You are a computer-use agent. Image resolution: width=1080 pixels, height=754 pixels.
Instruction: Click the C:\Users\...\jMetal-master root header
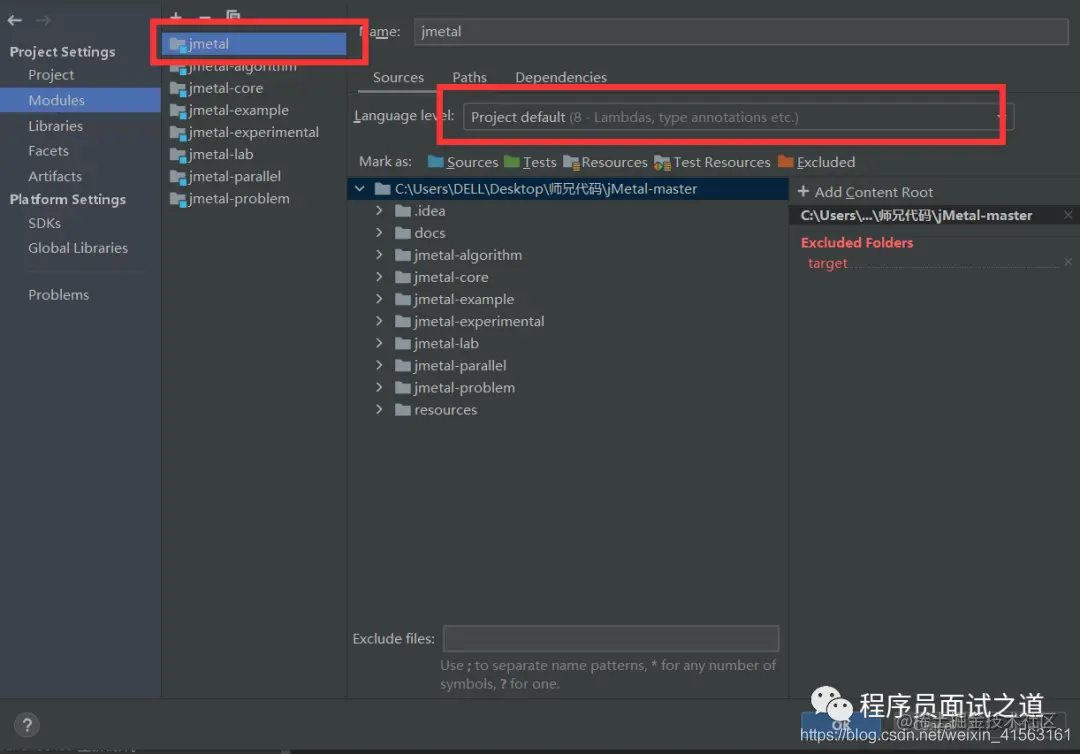coord(916,216)
